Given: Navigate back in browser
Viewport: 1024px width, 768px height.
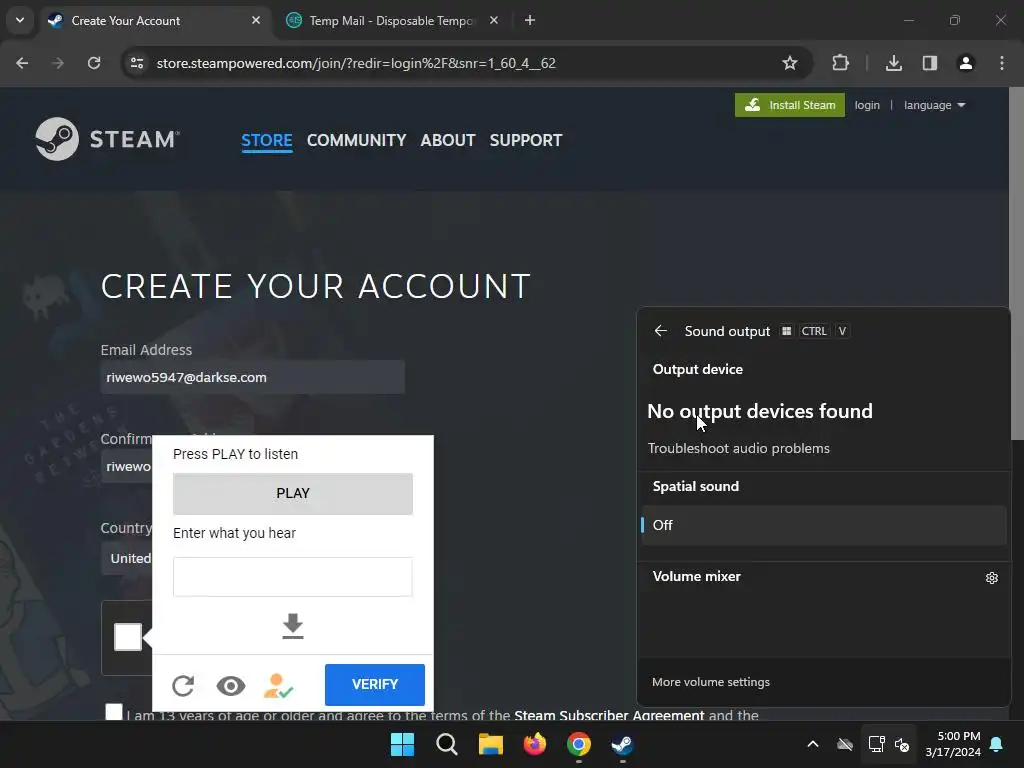Looking at the screenshot, I should pyautogui.click(x=22, y=63).
